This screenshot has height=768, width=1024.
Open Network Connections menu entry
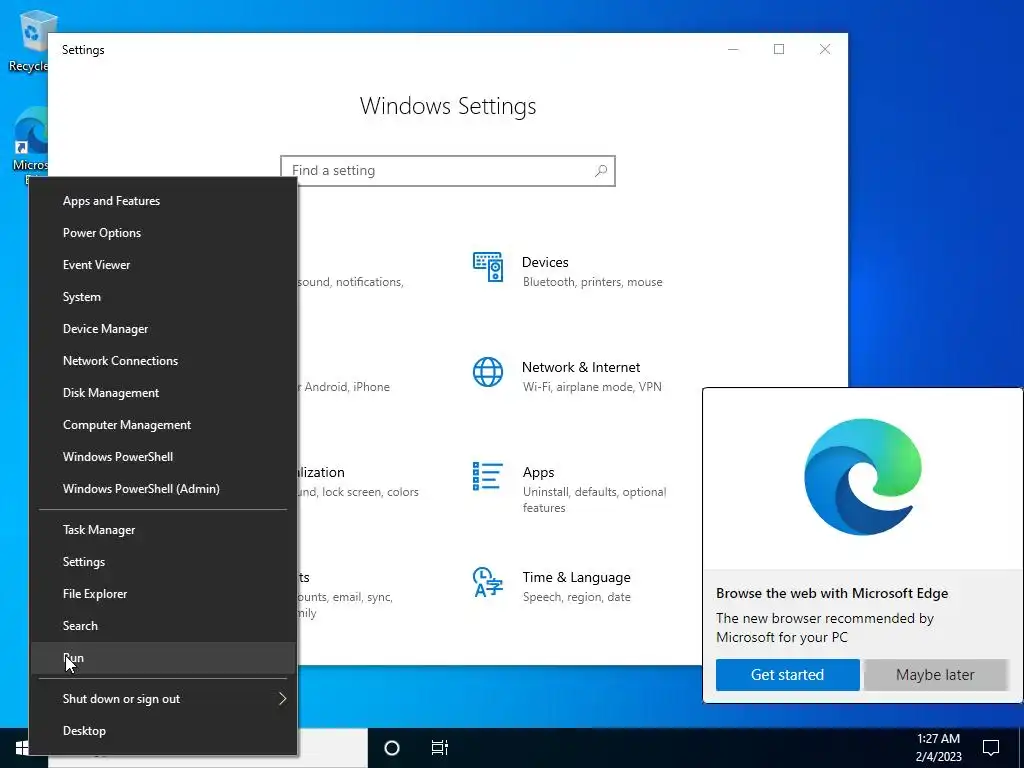(x=163, y=360)
